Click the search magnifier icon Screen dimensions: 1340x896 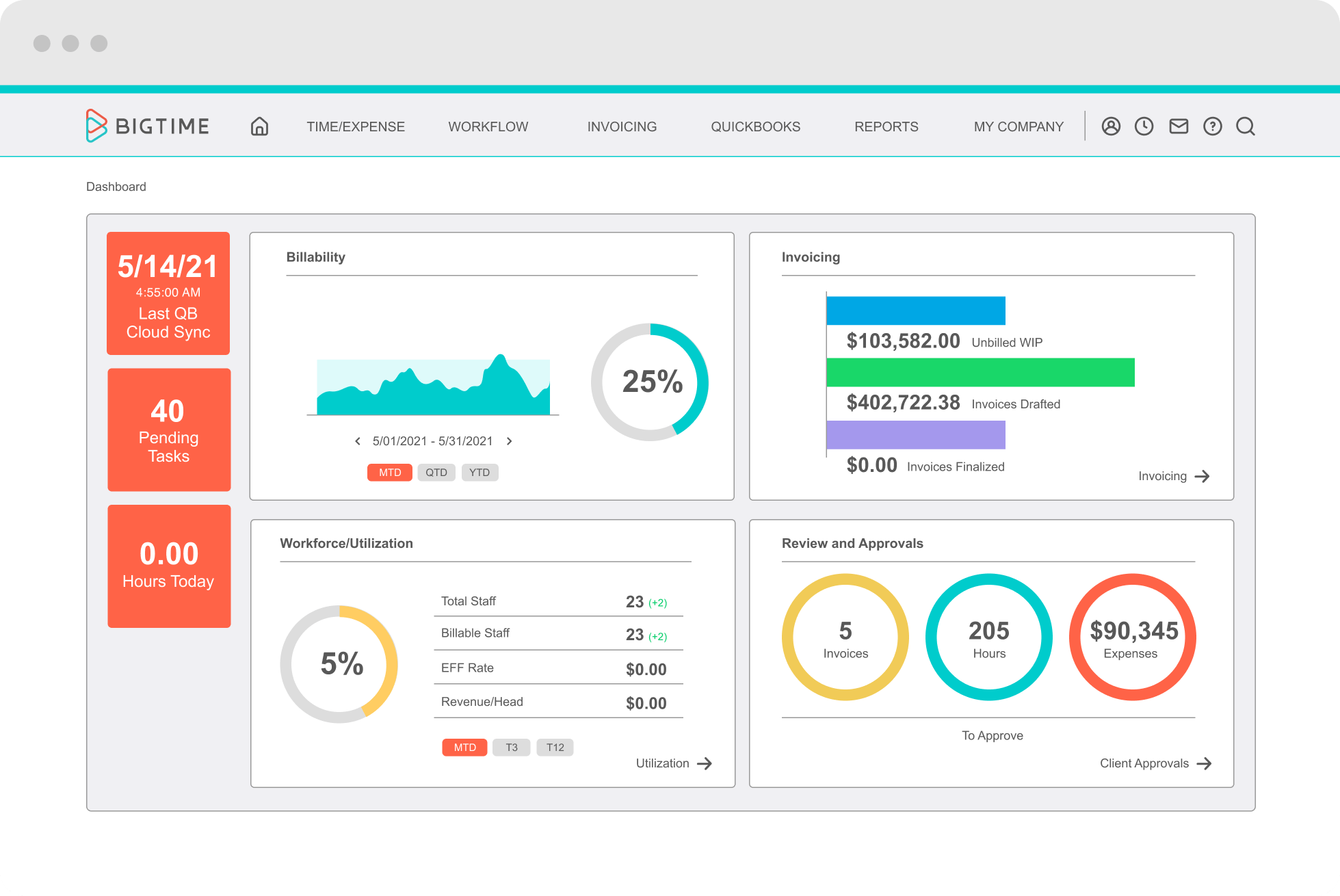(1246, 126)
